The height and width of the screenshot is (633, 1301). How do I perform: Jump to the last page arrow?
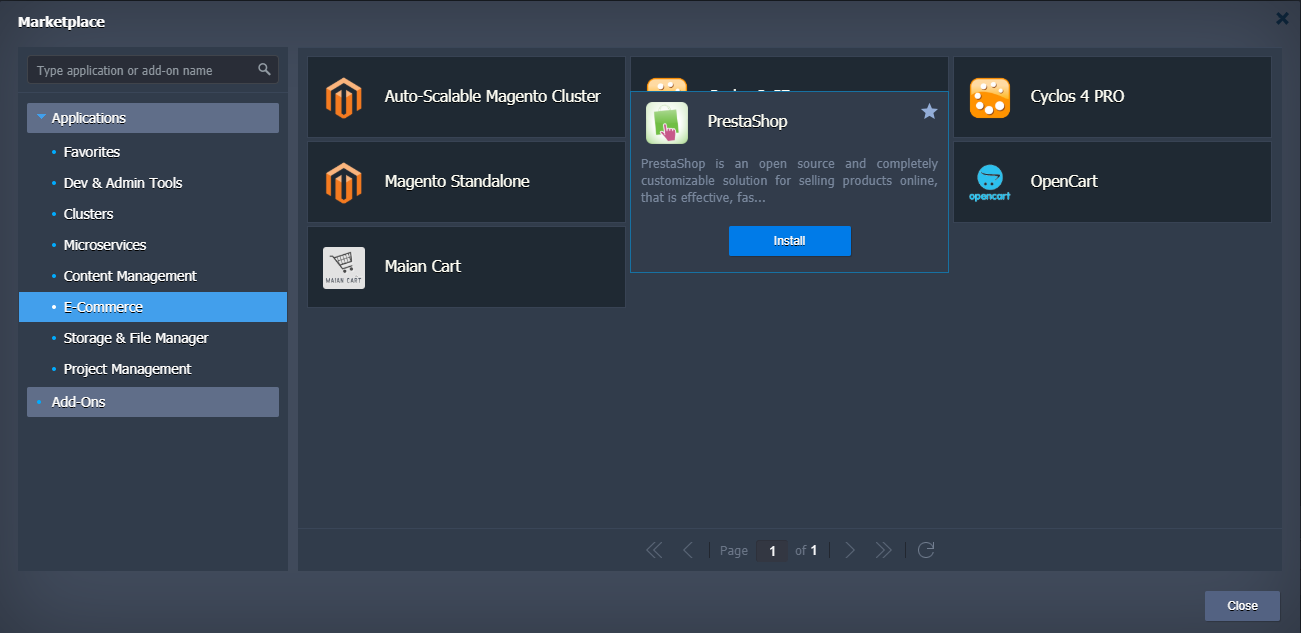tap(883, 550)
